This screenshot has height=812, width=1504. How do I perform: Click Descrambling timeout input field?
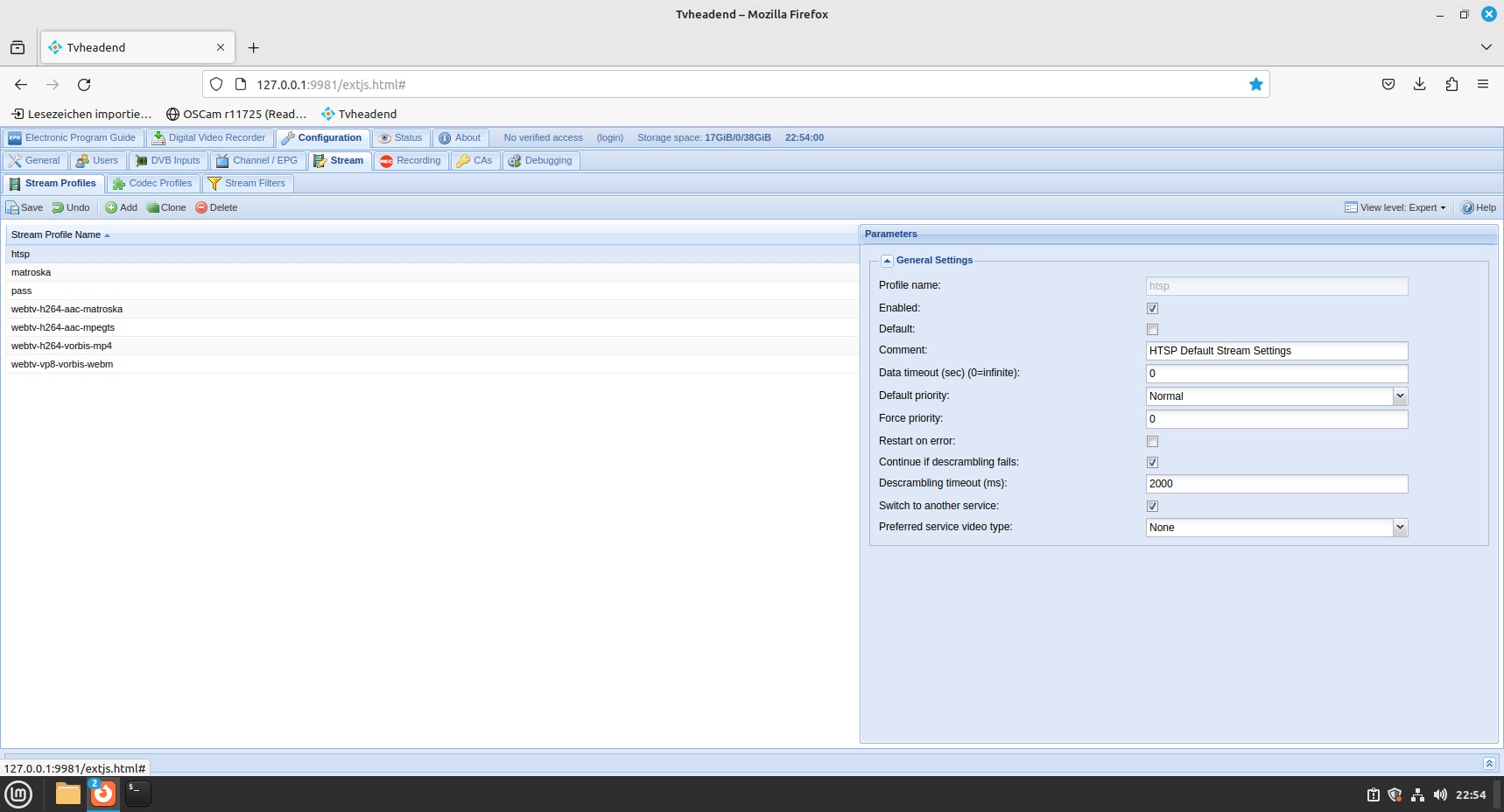(x=1276, y=484)
